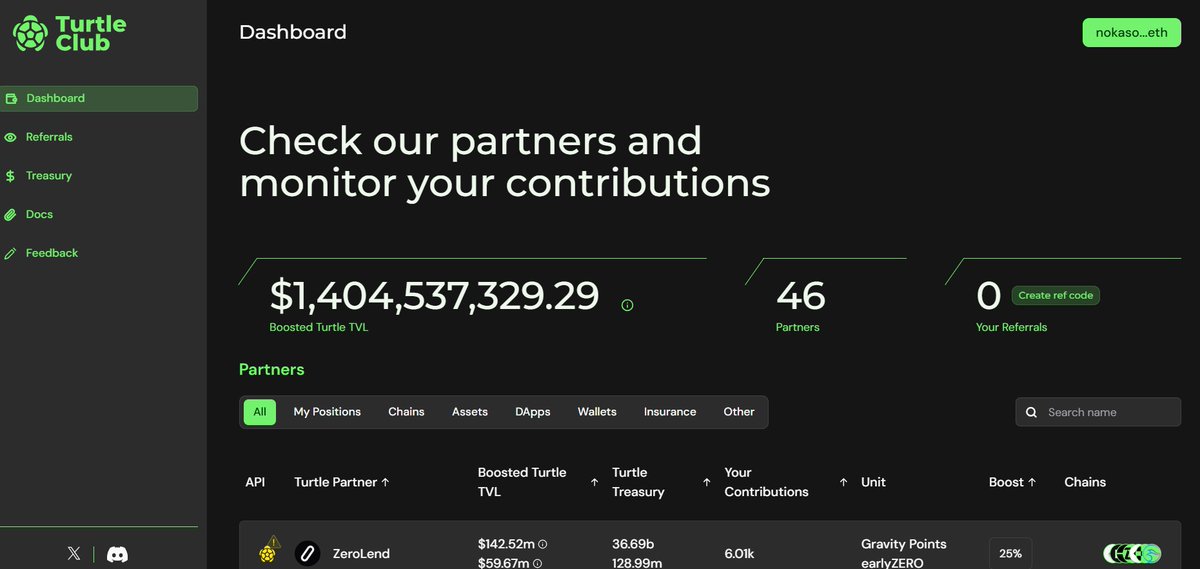This screenshot has height=569, width=1200.
Task: Click the Treasury dollar sign icon
Action: tap(11, 176)
